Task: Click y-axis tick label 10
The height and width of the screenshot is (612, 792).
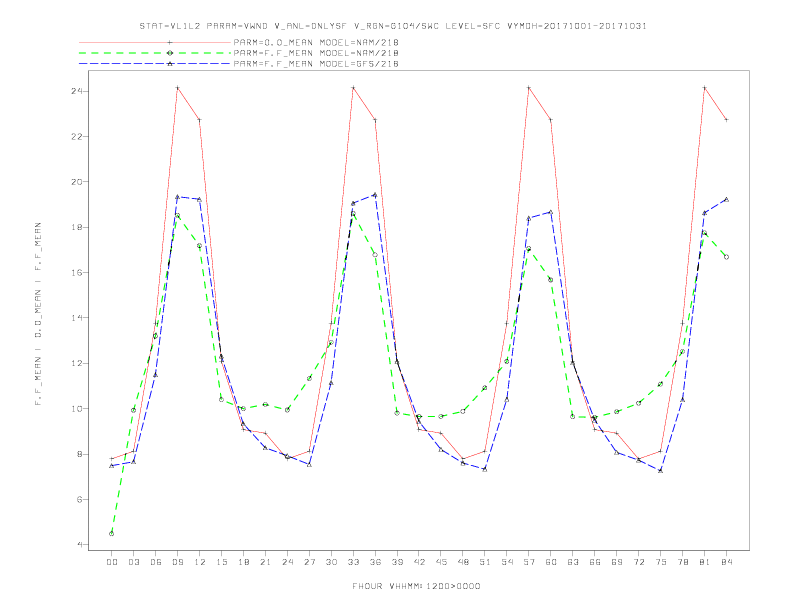Action: tap(77, 409)
